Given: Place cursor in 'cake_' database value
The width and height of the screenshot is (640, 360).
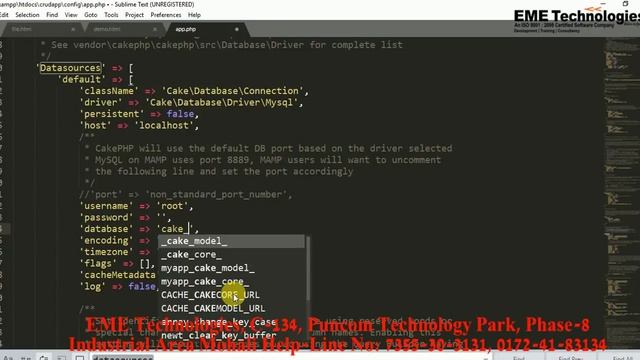Looking at the screenshot, I should (175, 229).
